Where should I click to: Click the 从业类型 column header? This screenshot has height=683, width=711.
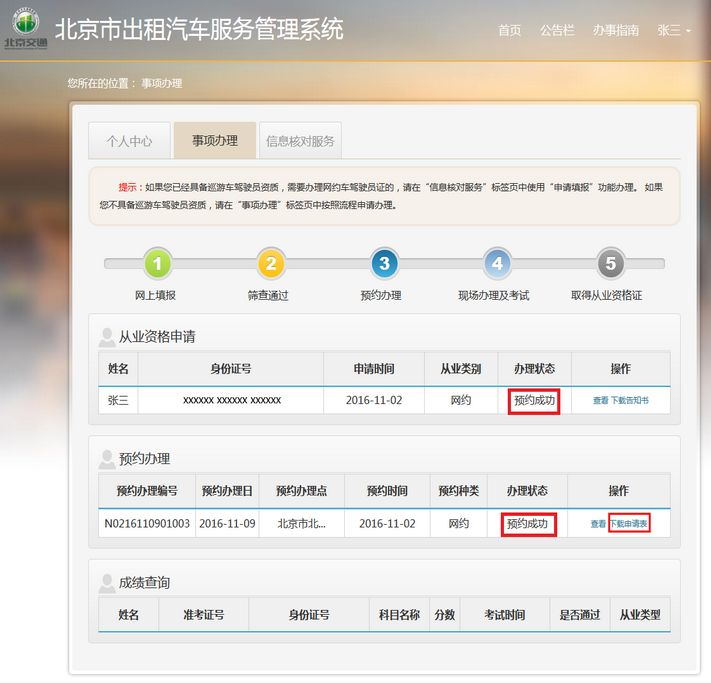tap(640, 615)
